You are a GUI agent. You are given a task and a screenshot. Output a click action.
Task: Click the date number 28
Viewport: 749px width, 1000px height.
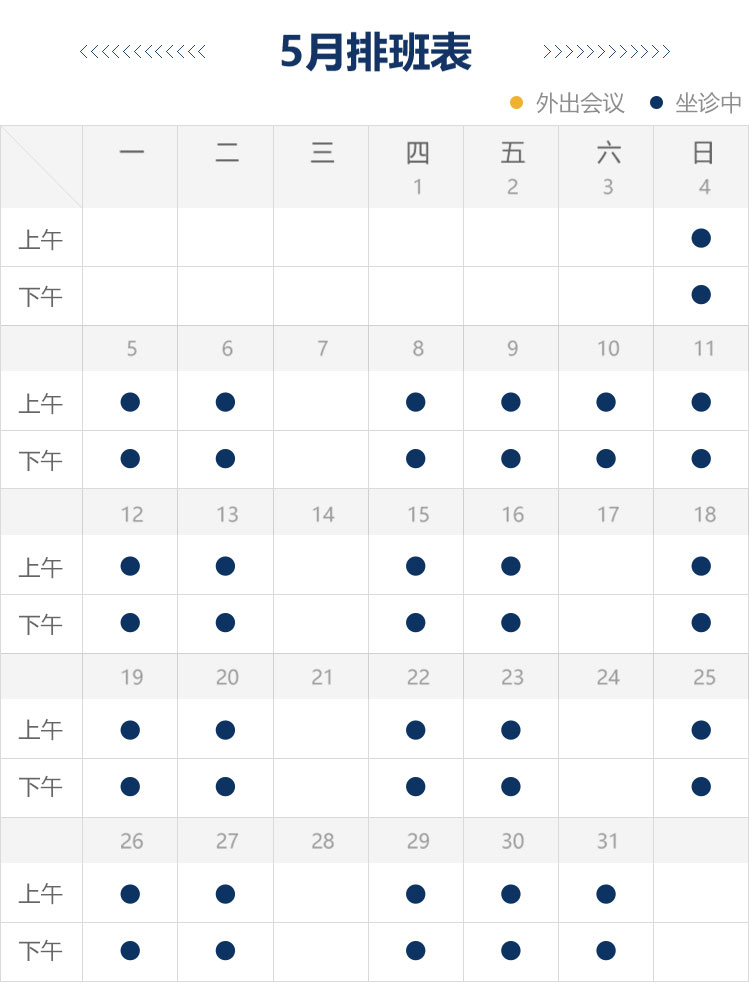[x=322, y=841]
